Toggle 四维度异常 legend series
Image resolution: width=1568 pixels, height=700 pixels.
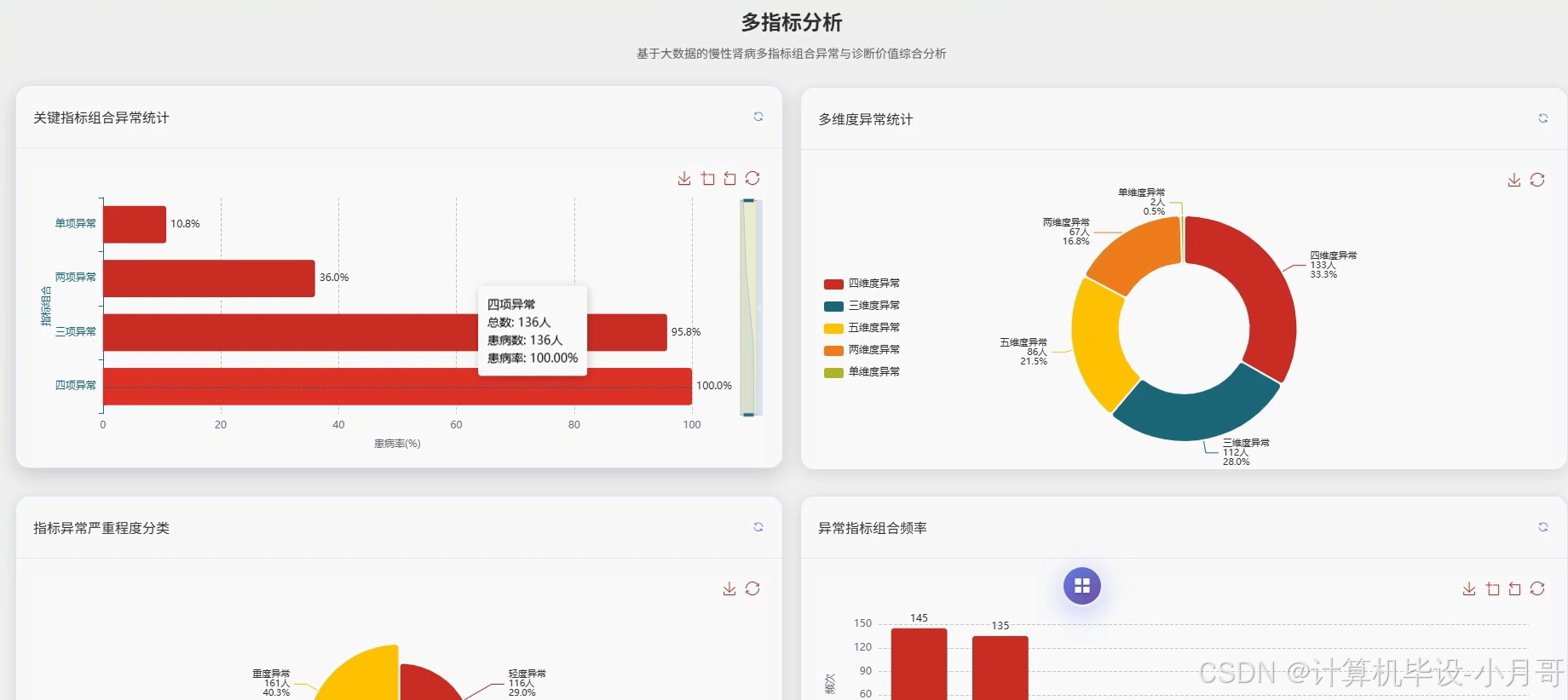click(x=862, y=284)
